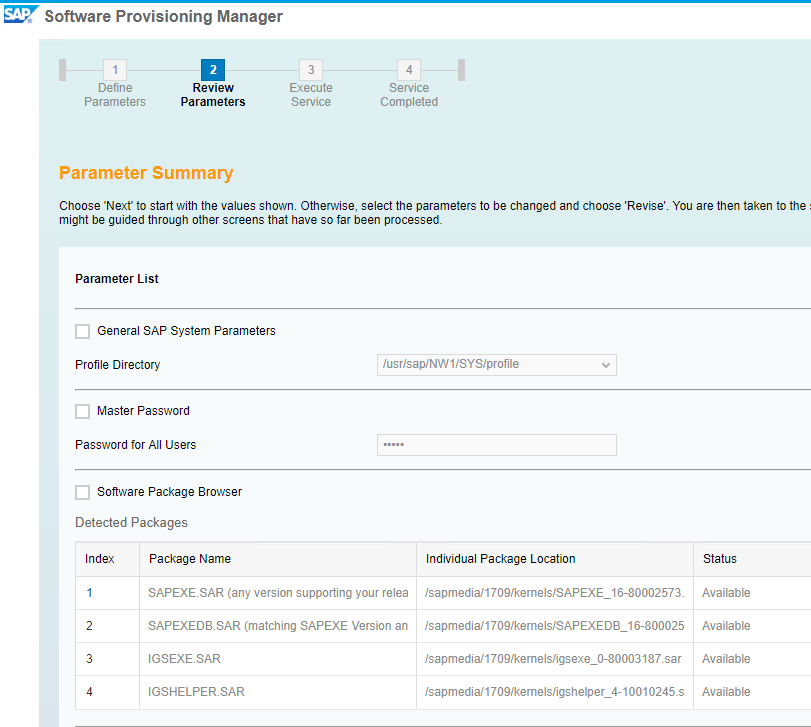
Task: Click the SAP logo icon
Action: click(21, 14)
